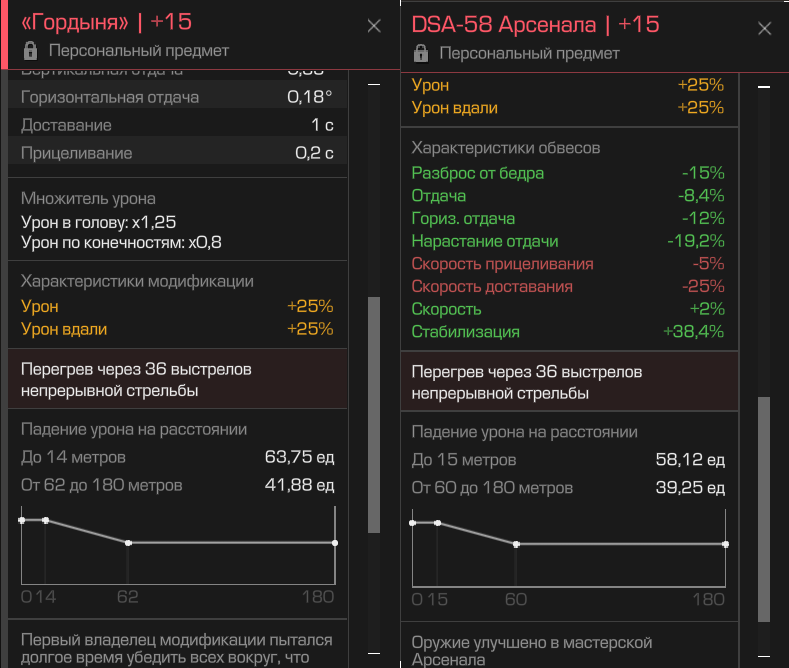Screen dimensions: 789x668
Task: Close the «Гордыня» item panel
Action: 374,27
